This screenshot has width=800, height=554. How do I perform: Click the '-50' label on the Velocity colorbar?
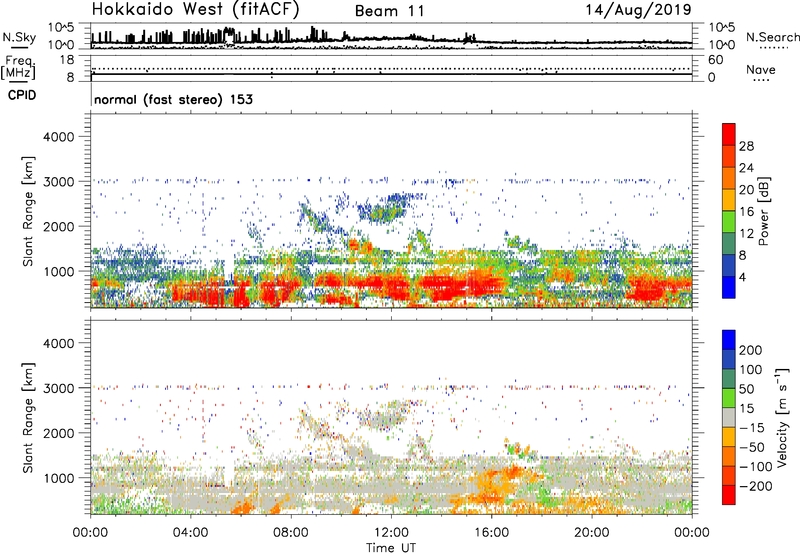752,447
